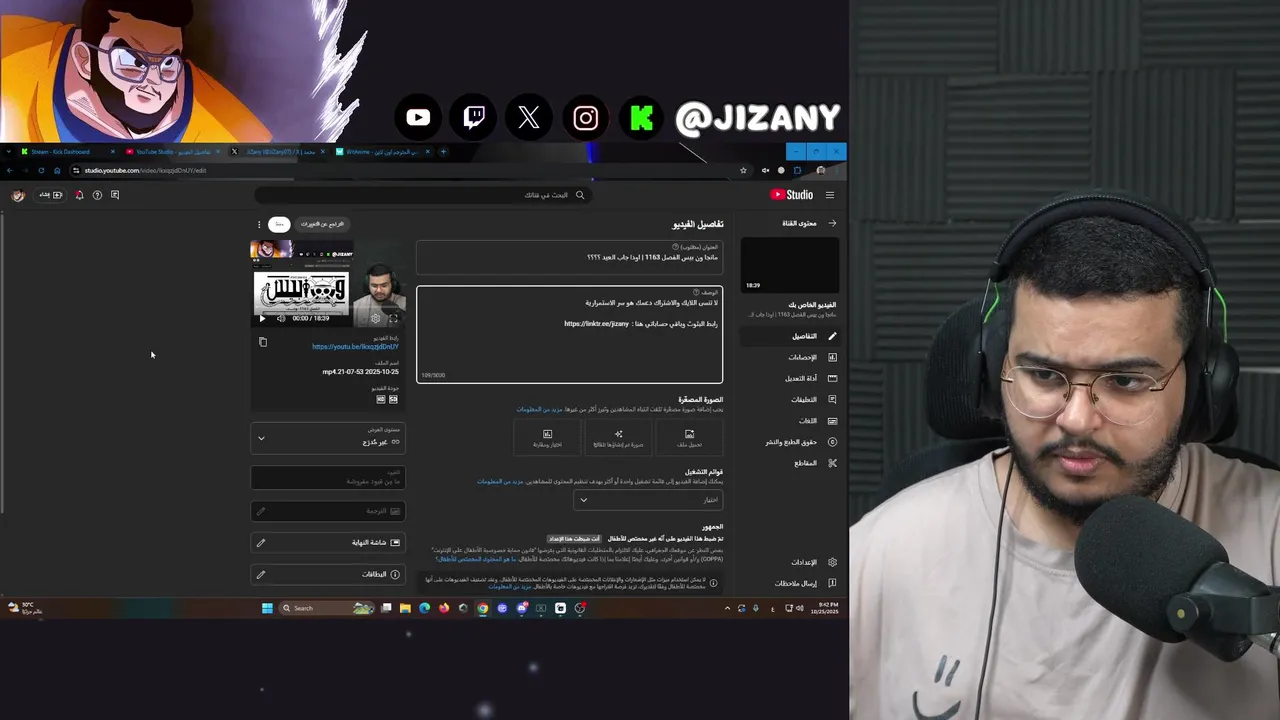Click the القيود restrictions box
The width and height of the screenshot is (1280, 720).
[328, 477]
